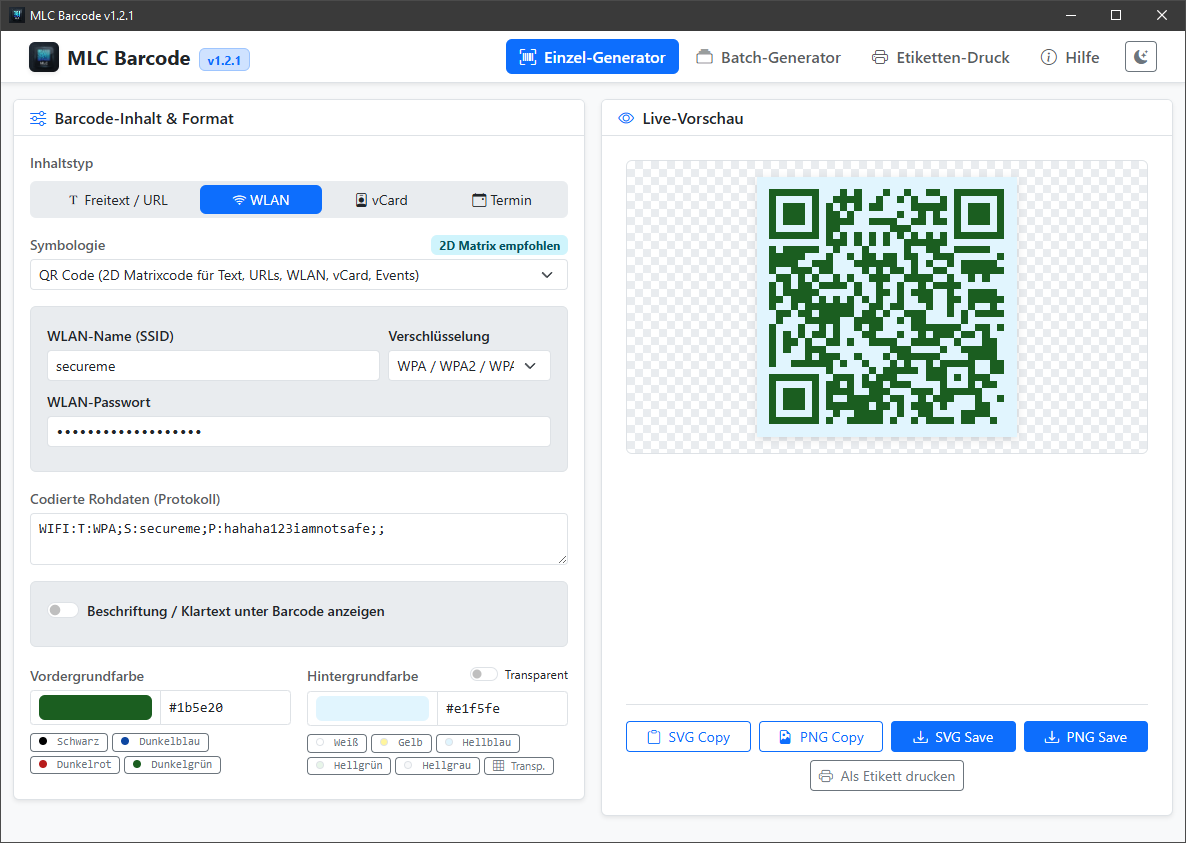Viewport: 1186px width, 843px height.
Task: Click the MLC Barcode app logo
Action: coord(44,57)
